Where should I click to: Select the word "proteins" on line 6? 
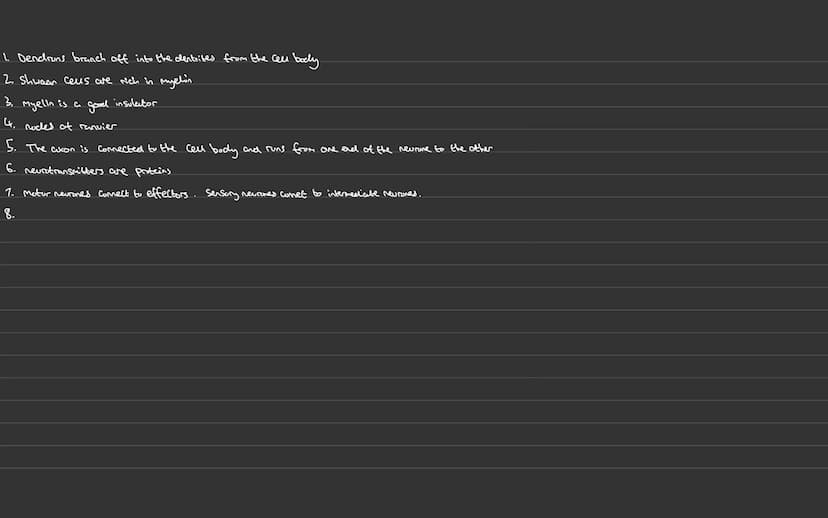153,171
